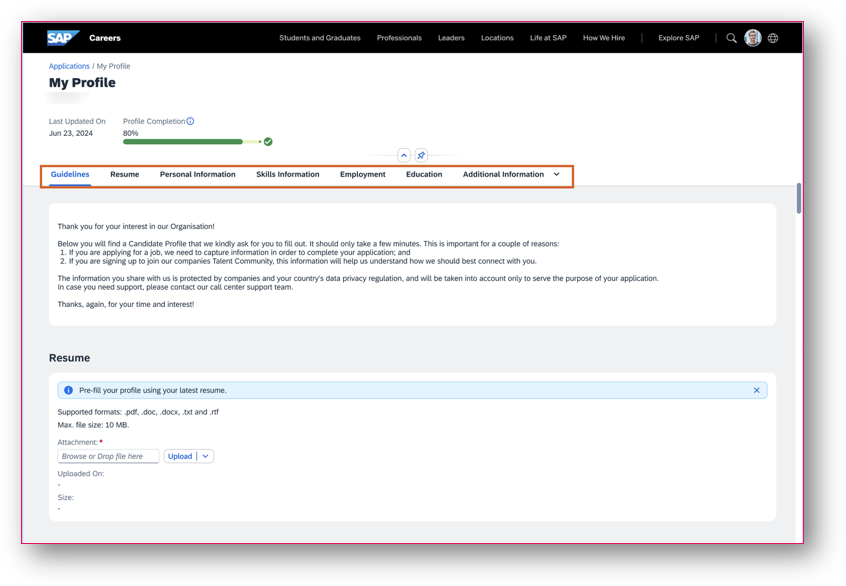The image size is (846, 586).
Task: Open the Skills Information tab
Action: coord(288,174)
